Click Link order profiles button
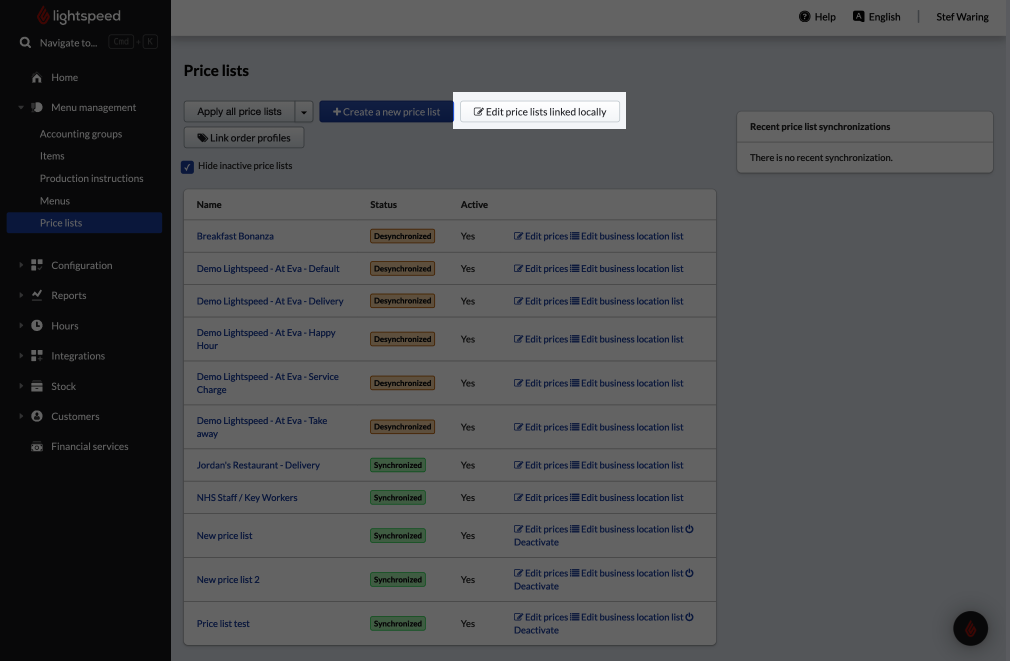The width and height of the screenshot is (1010, 661). [x=243, y=138]
